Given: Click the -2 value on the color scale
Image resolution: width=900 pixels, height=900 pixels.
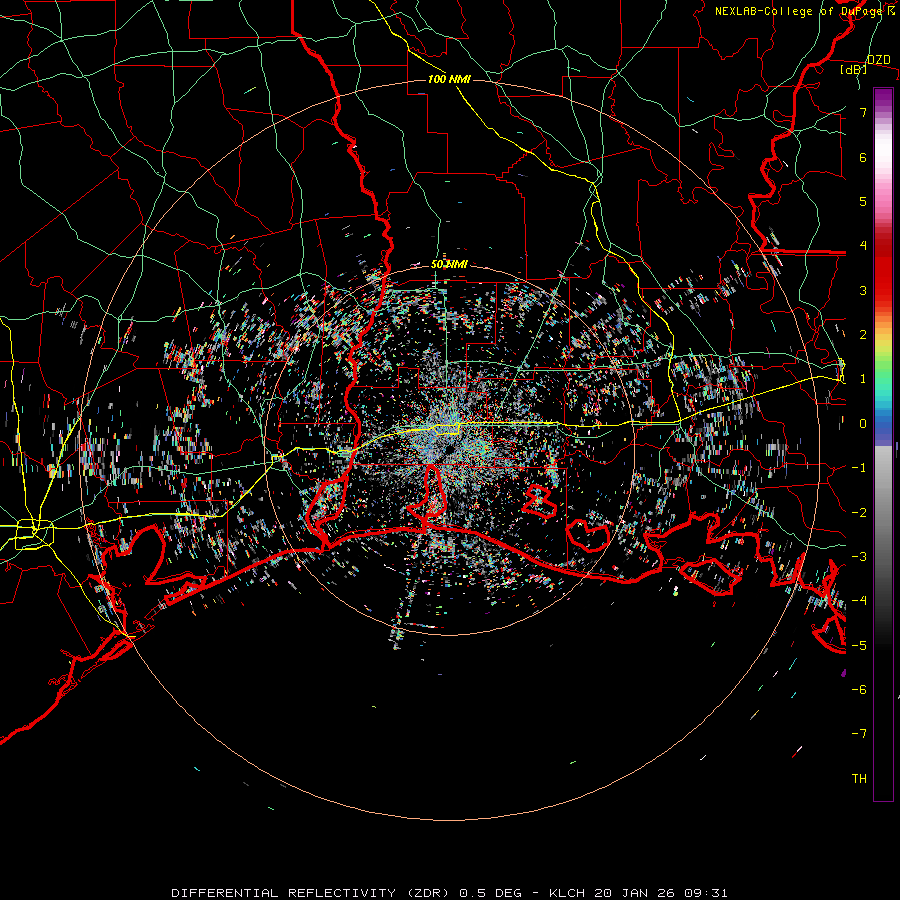Looking at the screenshot, I should coord(859,513).
